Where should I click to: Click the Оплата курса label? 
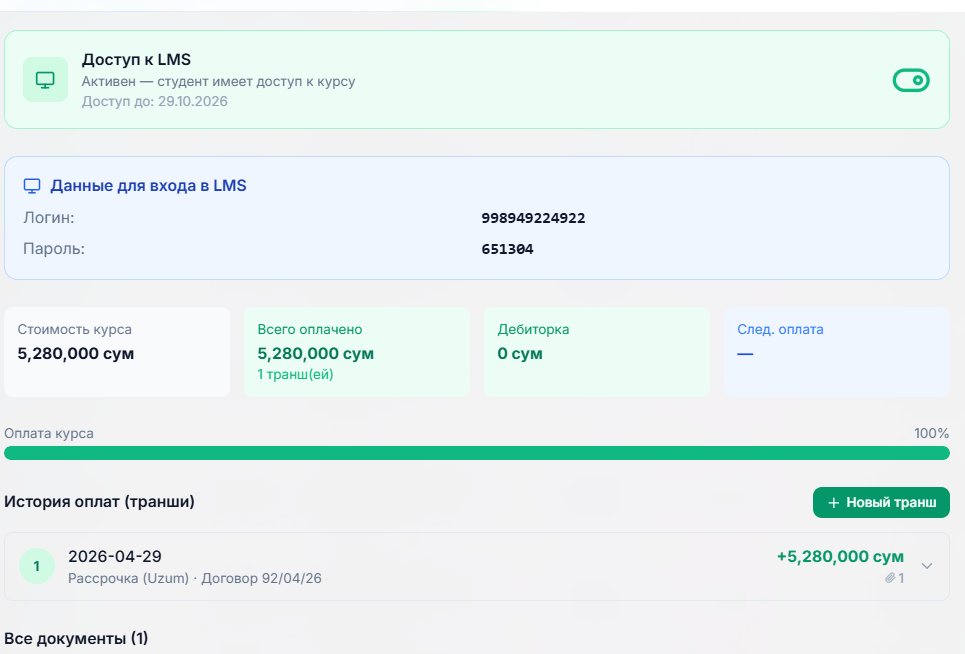49,433
